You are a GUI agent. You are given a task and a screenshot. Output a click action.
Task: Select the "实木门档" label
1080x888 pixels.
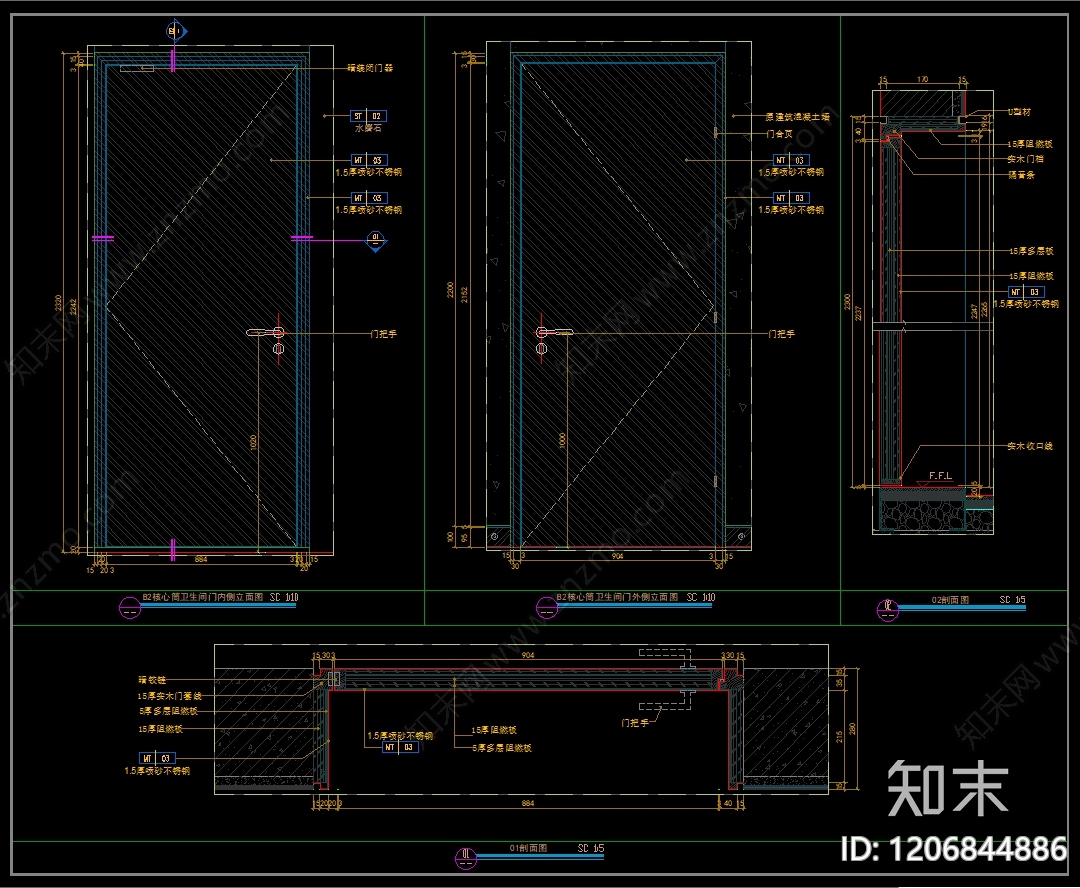click(x=1025, y=159)
